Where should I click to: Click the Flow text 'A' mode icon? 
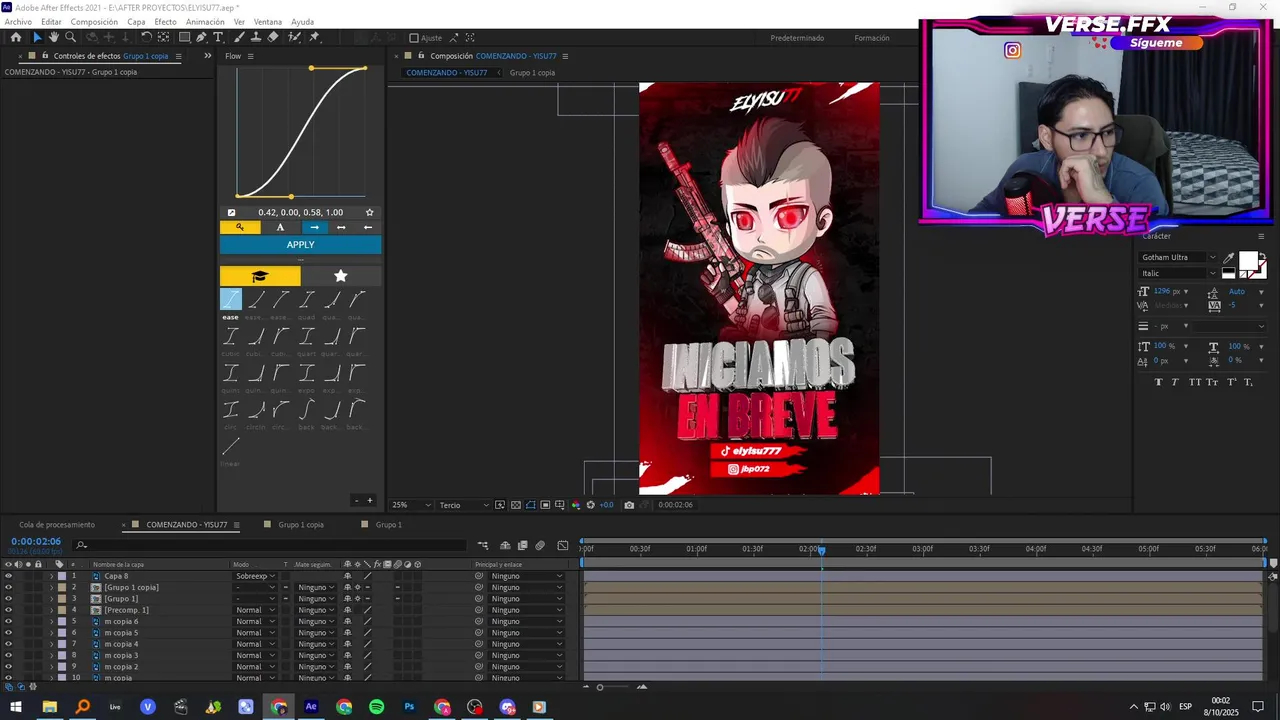tap(280, 227)
